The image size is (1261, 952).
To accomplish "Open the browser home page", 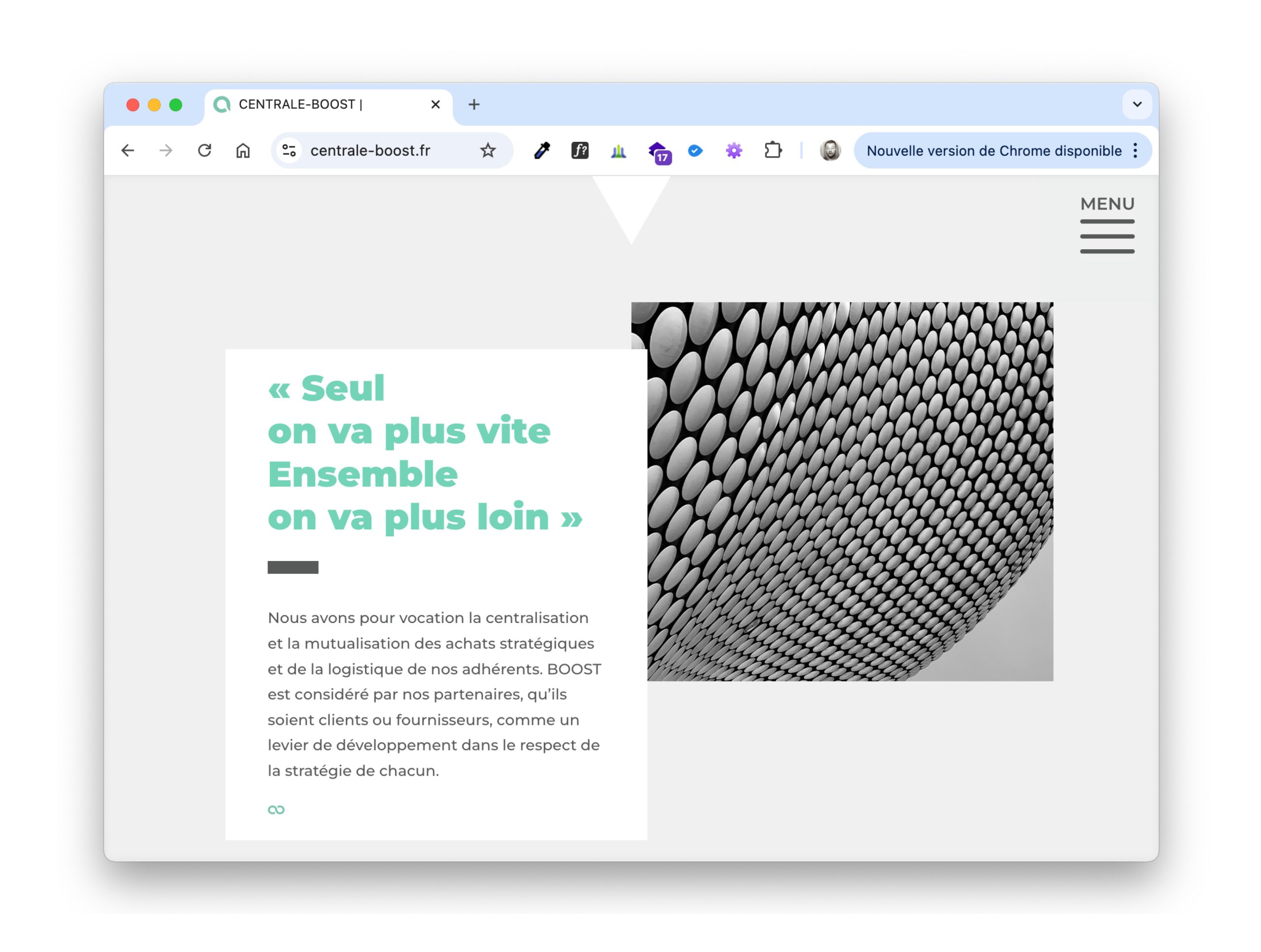I will (243, 151).
